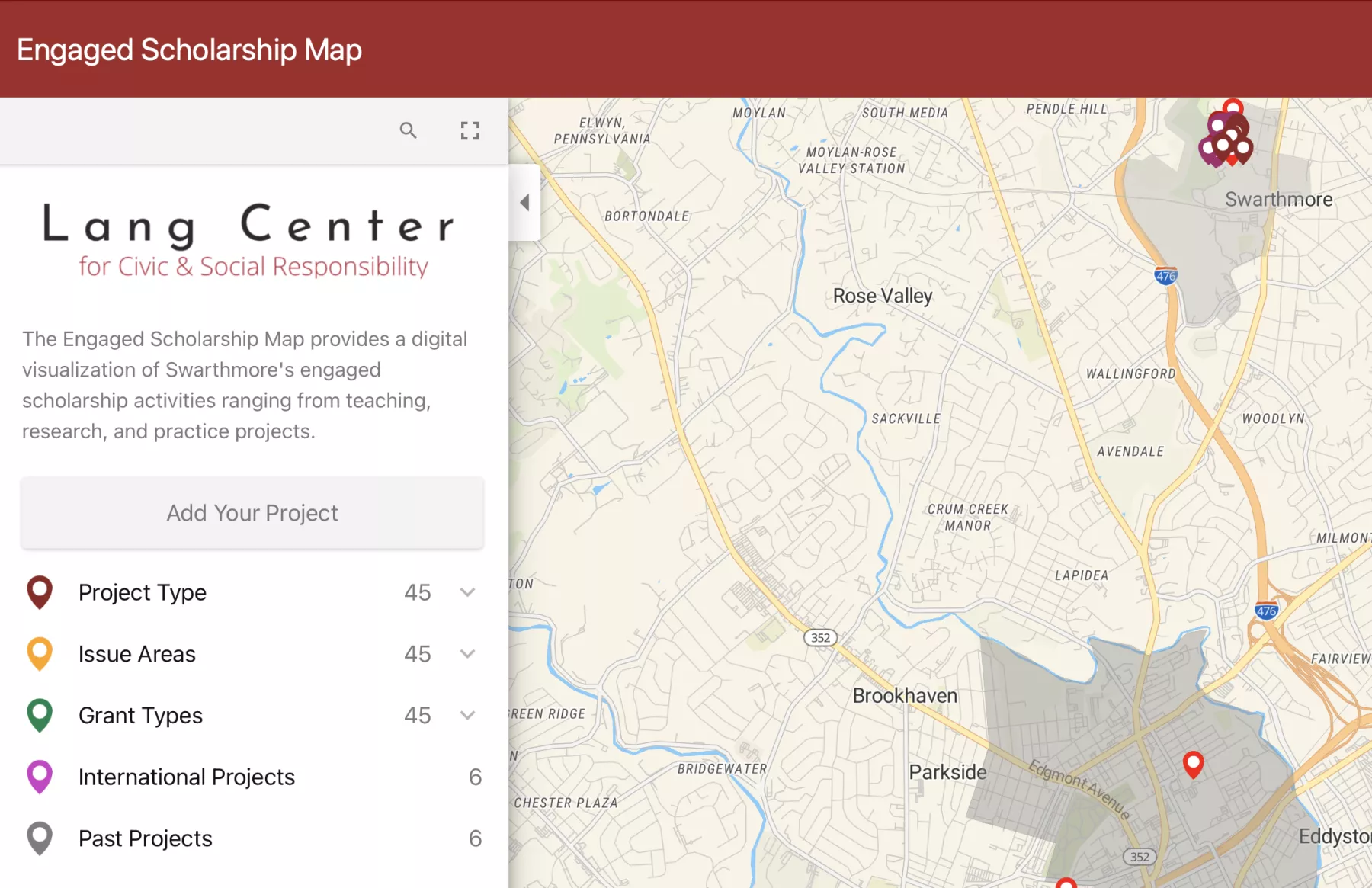The width and height of the screenshot is (1372, 888).
Task: Click the Chester Plaza map label
Action: (566, 803)
